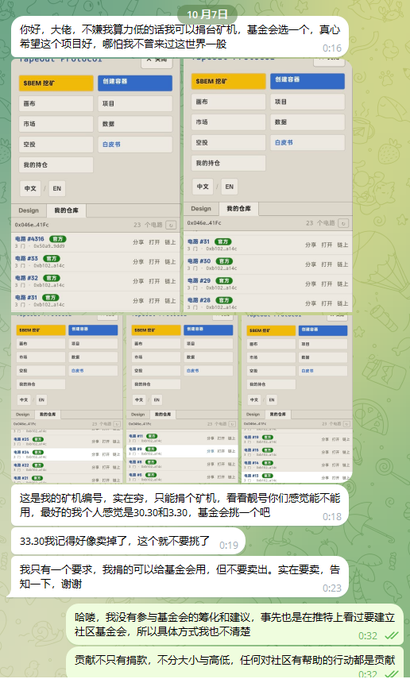Click $BEM 挖矿 in the 电路 #4316 screenshot
Screen dimensions: 410x679
pos(56,83)
